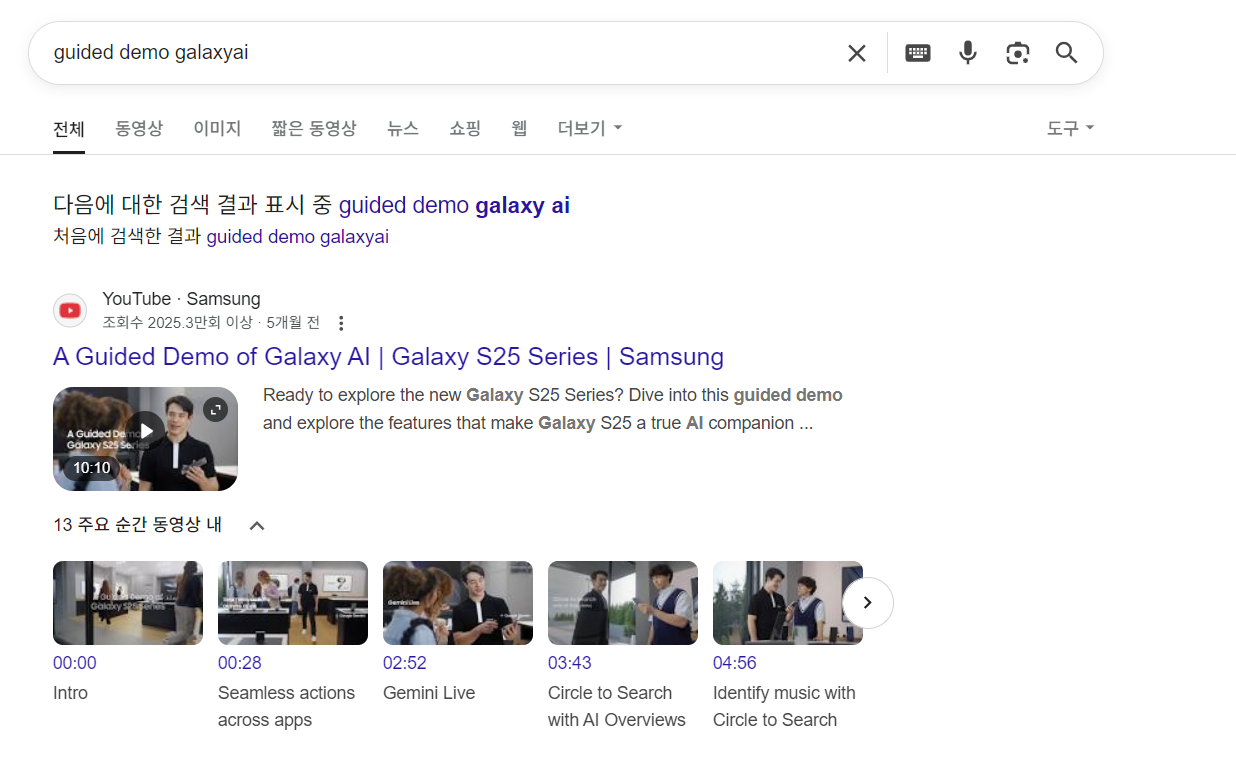Viewport: 1236px width, 763px height.
Task: Start voice search with microphone icon
Action: pos(968,53)
